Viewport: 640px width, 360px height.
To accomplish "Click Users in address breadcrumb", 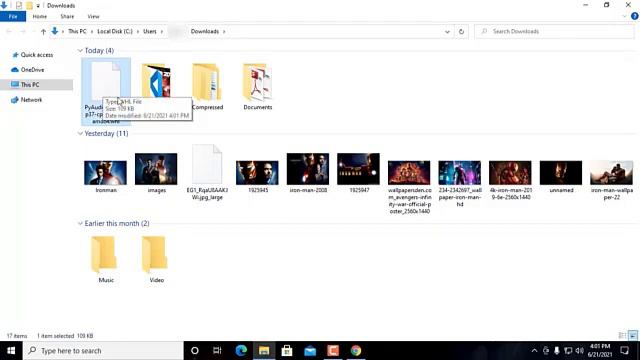I will (x=150, y=31).
